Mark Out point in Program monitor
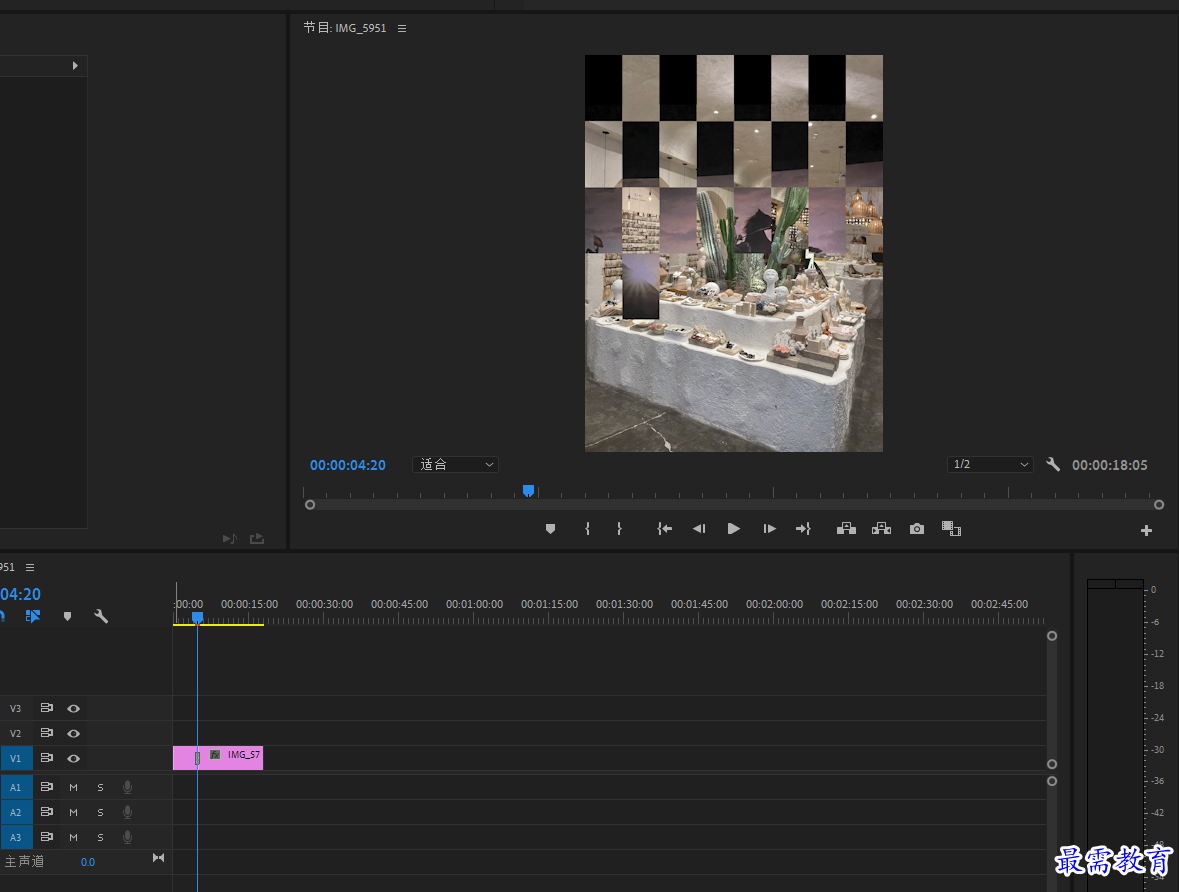1179x892 pixels. pyautogui.click(x=619, y=529)
